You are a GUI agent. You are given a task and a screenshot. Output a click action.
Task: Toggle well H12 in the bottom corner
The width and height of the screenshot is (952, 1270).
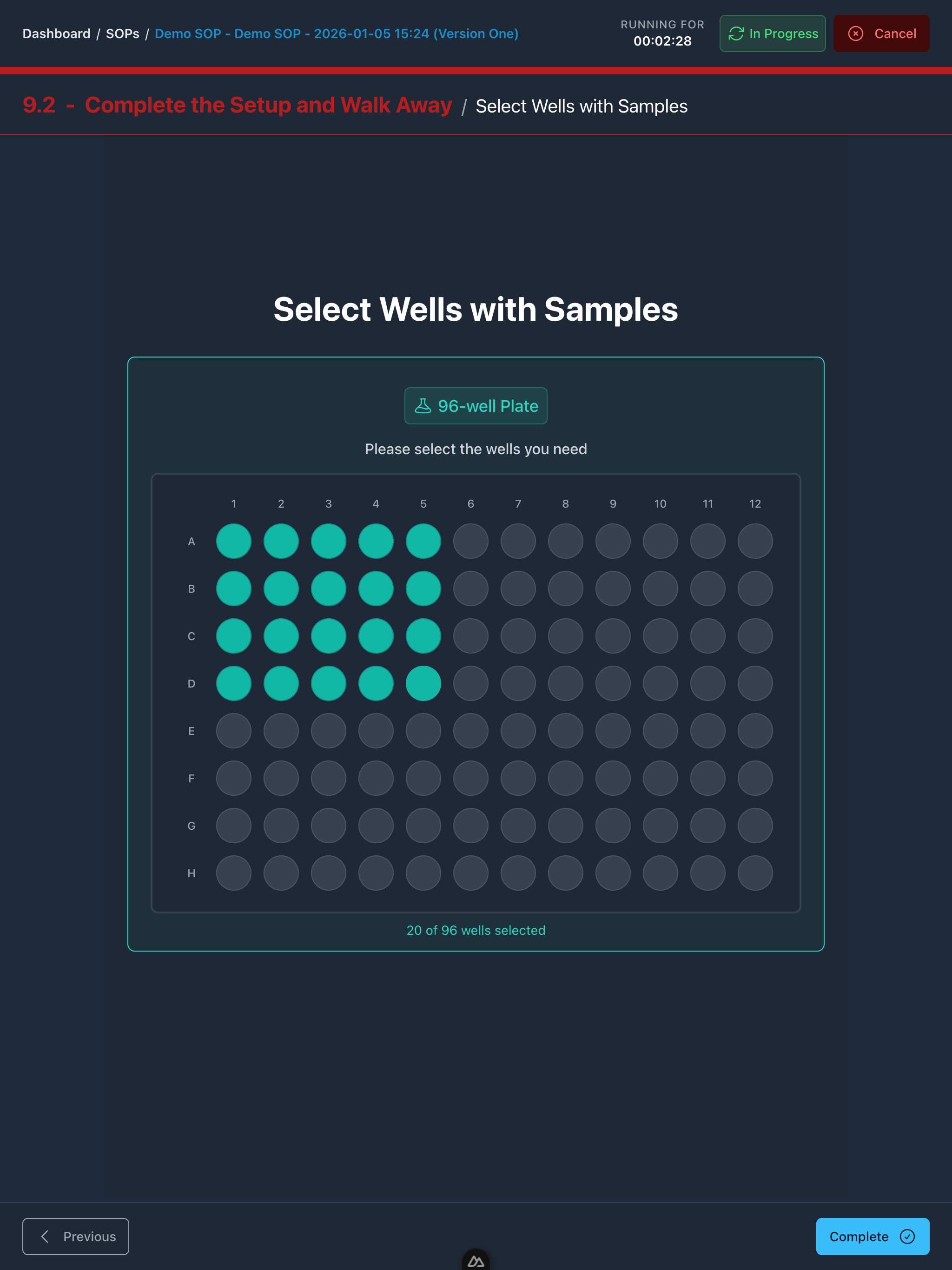coord(755,873)
